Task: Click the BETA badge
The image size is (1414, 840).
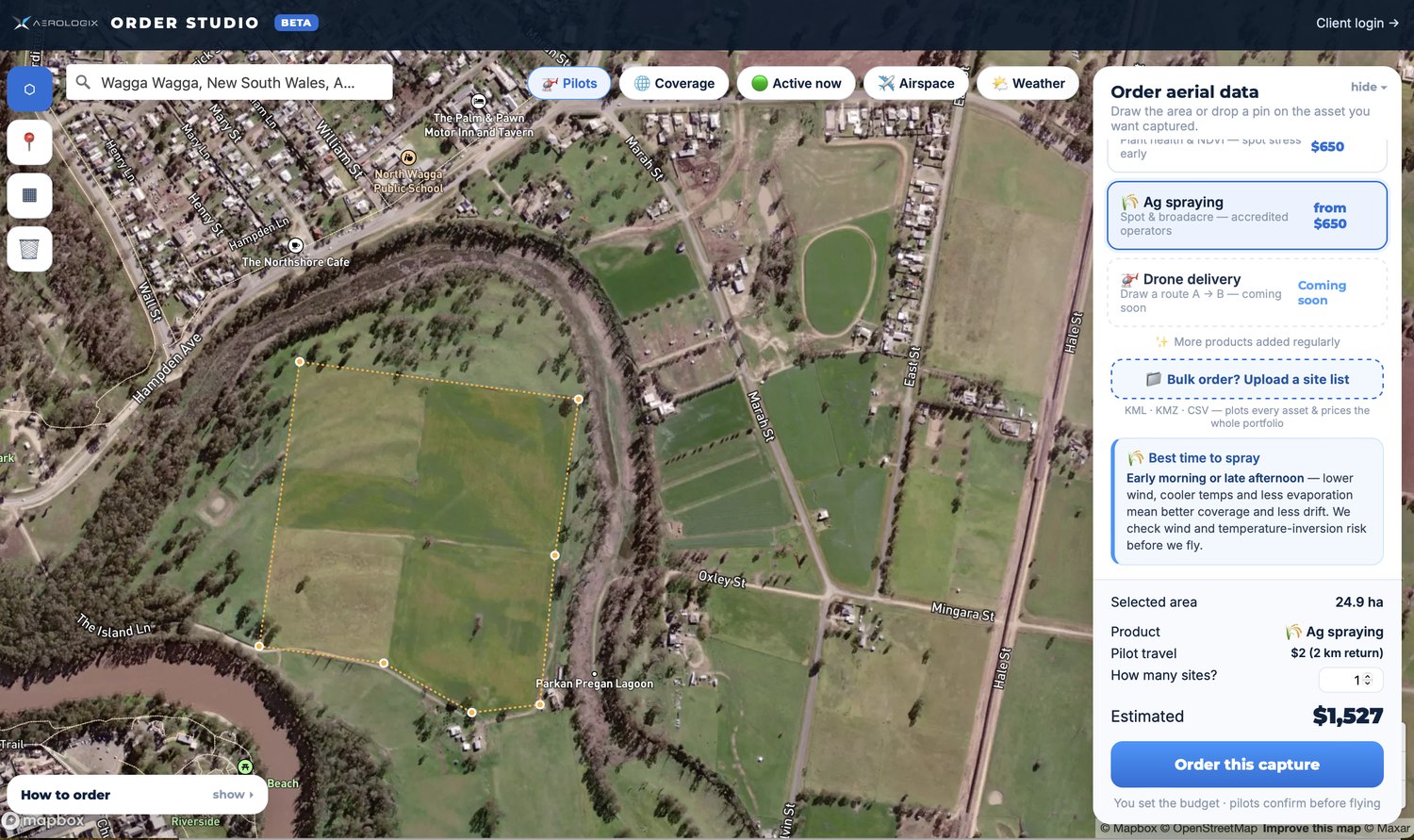Action: coord(296,23)
